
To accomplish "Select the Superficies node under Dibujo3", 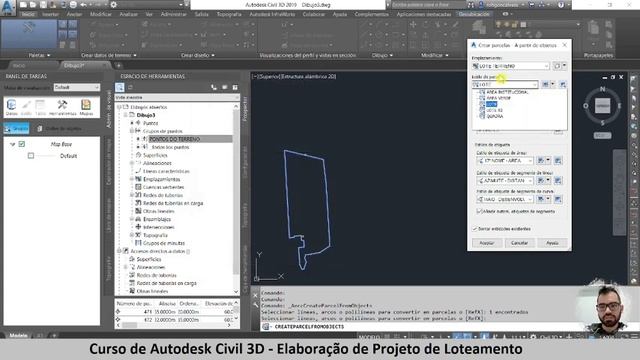I will [155, 155].
